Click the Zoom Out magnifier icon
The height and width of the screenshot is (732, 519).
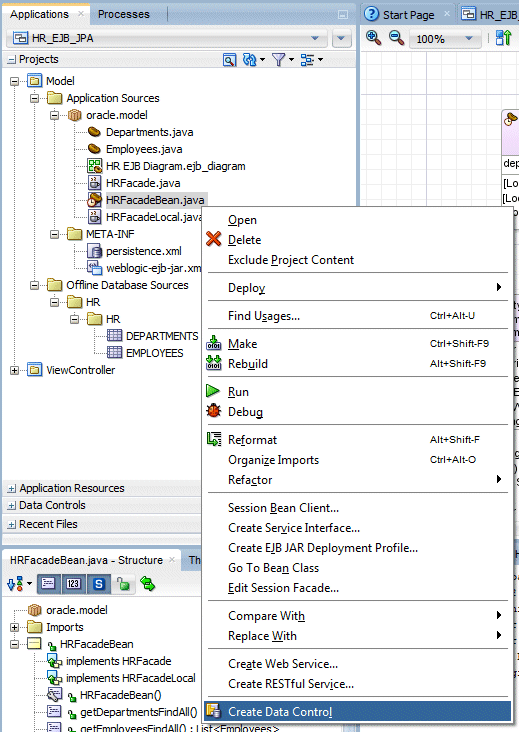396,38
